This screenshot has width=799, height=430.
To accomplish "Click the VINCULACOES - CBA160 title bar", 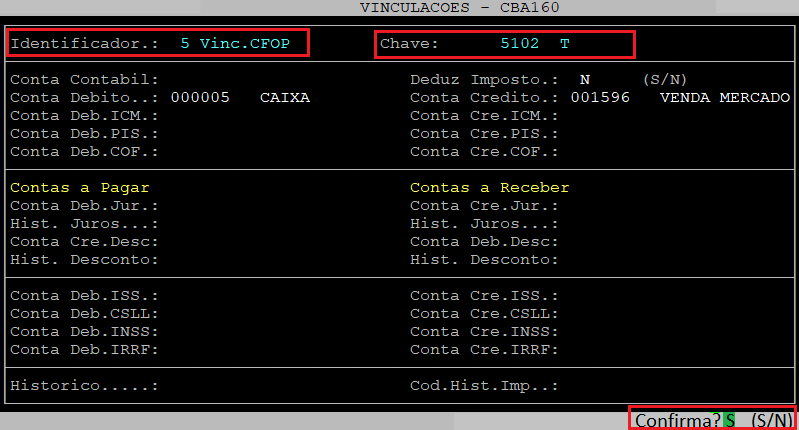I will point(459,8).
